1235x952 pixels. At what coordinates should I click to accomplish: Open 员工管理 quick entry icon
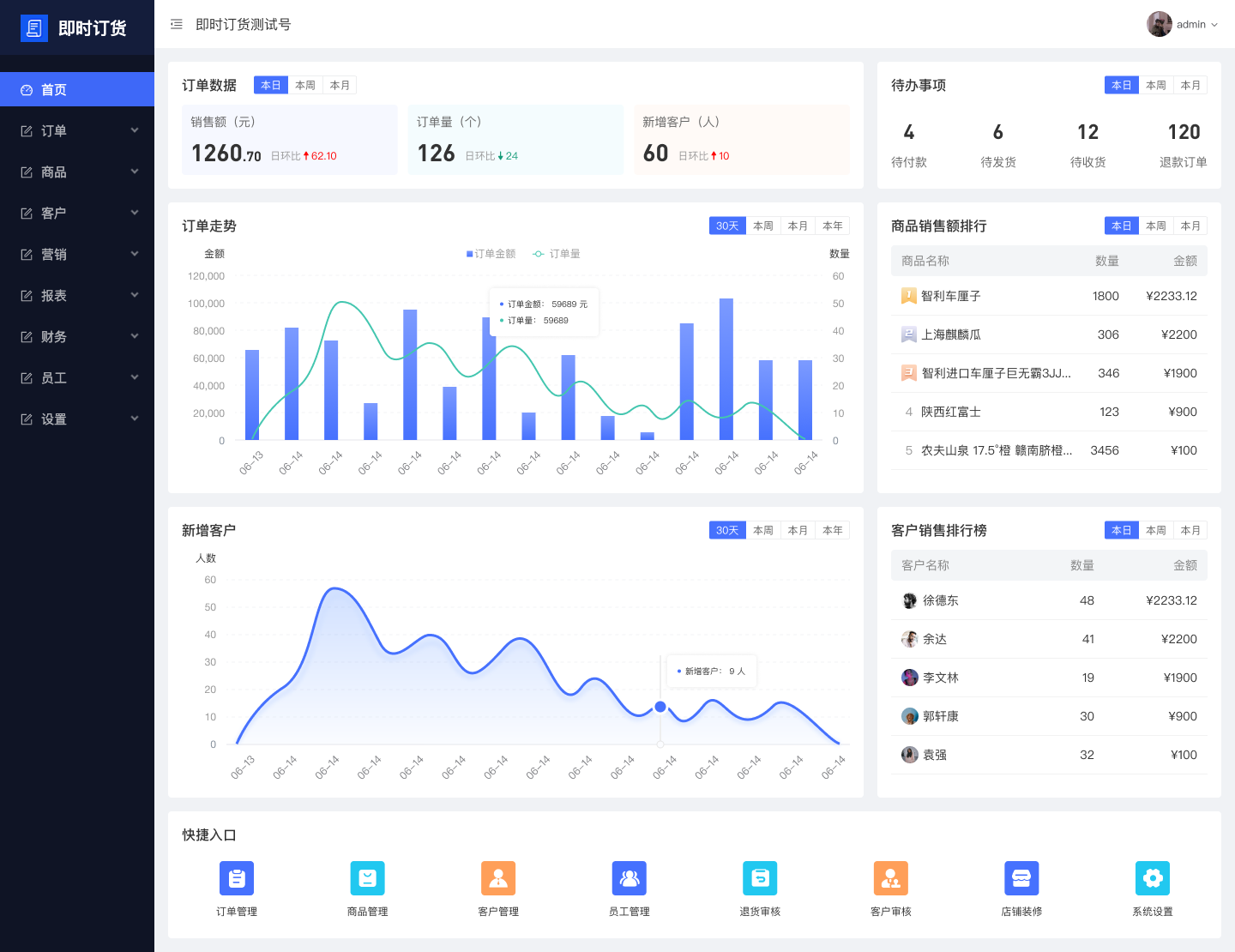pos(629,878)
